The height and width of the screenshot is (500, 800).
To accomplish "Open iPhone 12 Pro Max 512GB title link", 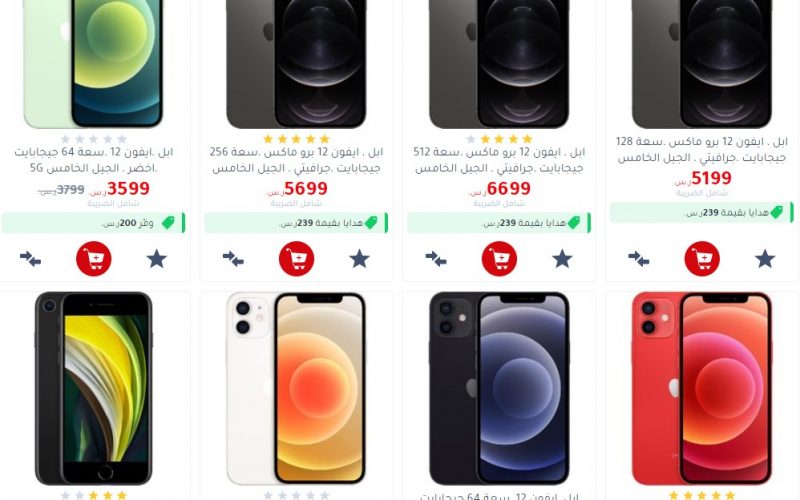I will tap(499, 160).
